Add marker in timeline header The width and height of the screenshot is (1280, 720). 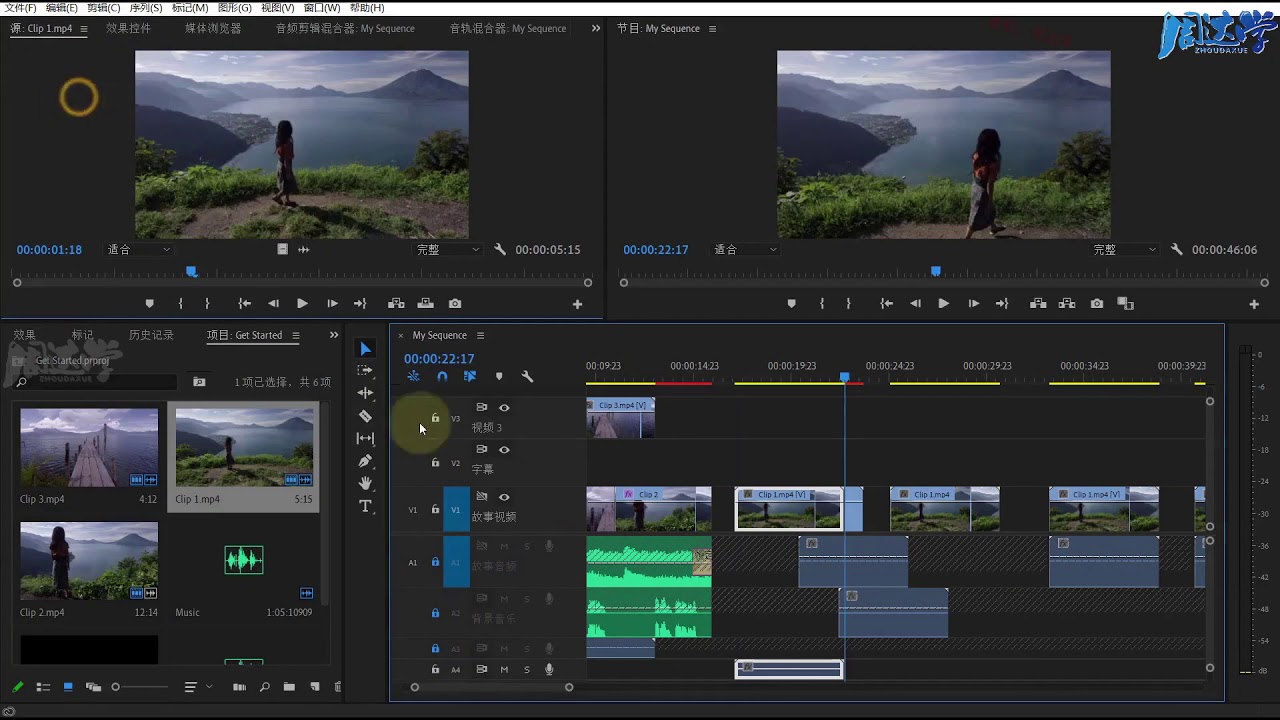499,377
